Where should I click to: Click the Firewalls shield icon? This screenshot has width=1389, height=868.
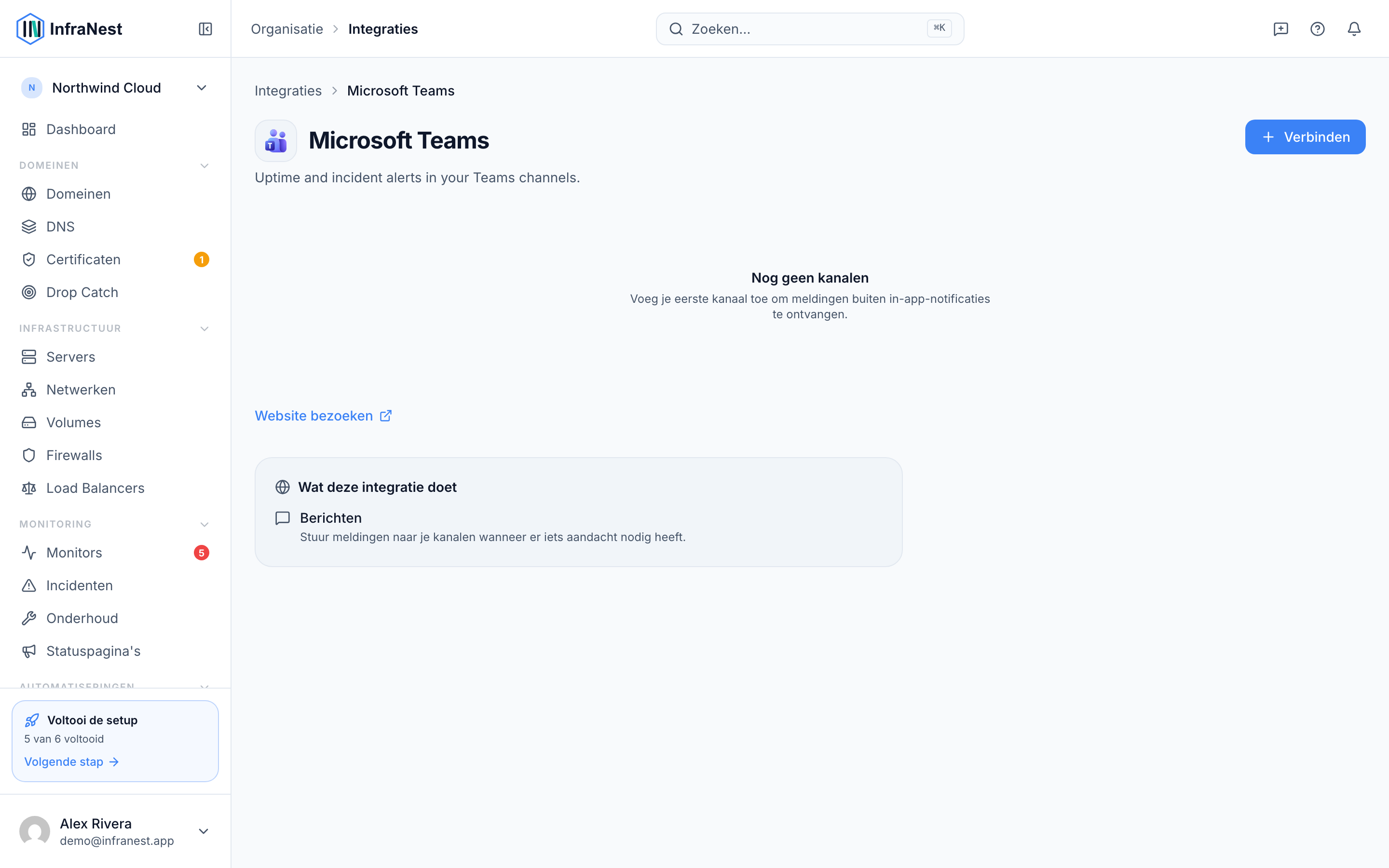(29, 455)
